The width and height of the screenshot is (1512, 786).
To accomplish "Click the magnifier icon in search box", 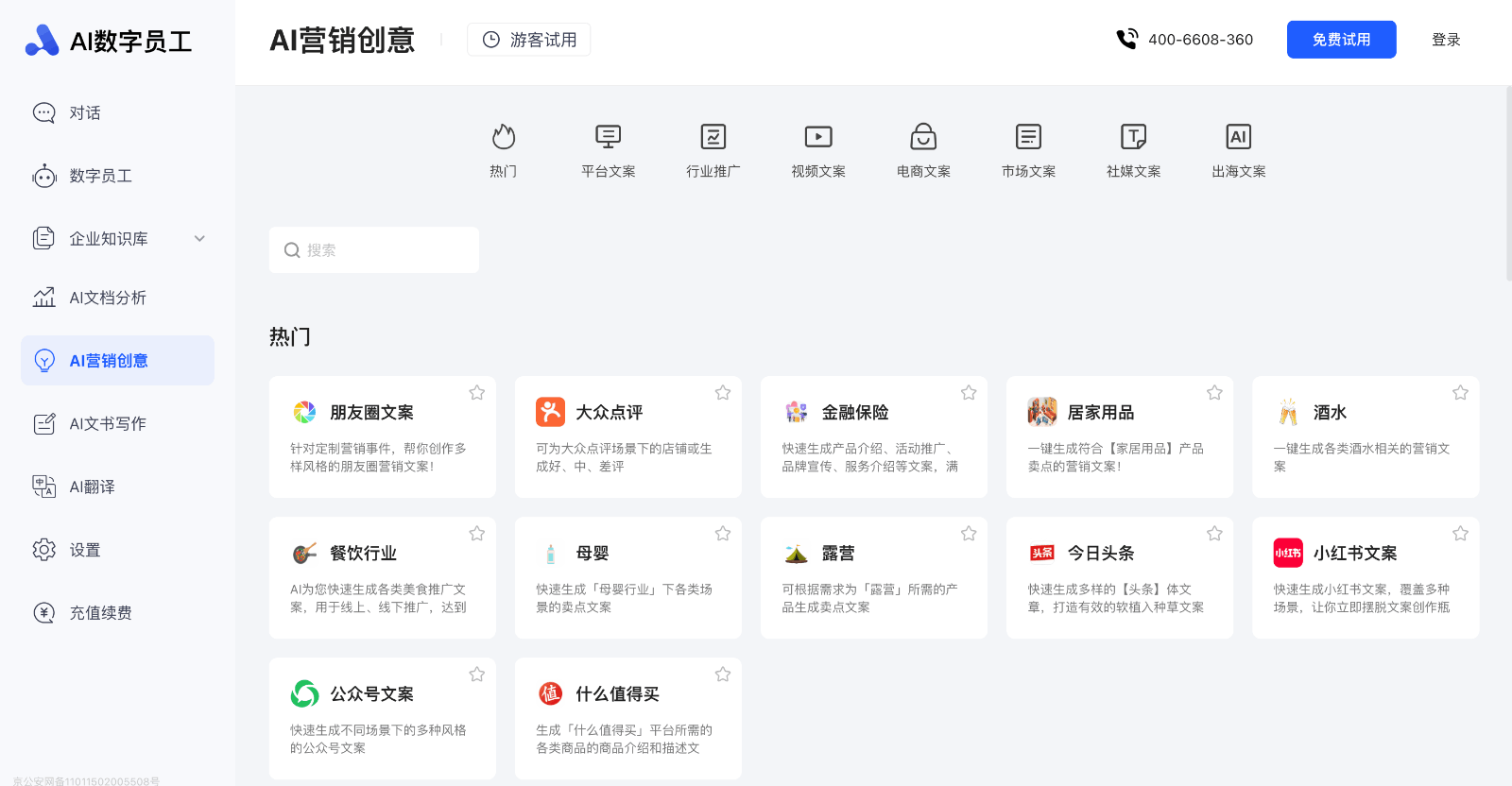I will click(292, 250).
